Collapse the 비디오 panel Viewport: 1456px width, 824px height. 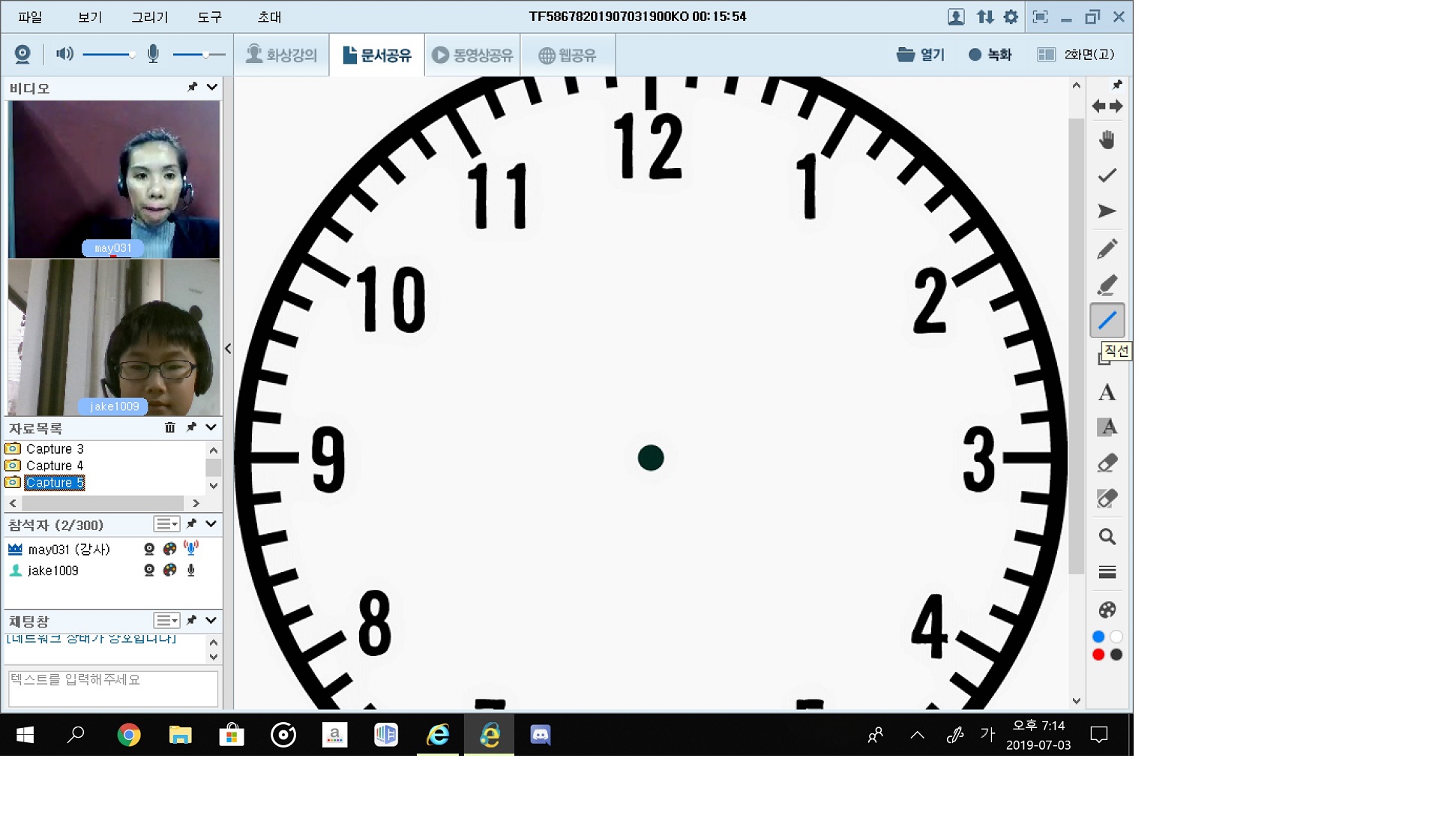(x=212, y=88)
